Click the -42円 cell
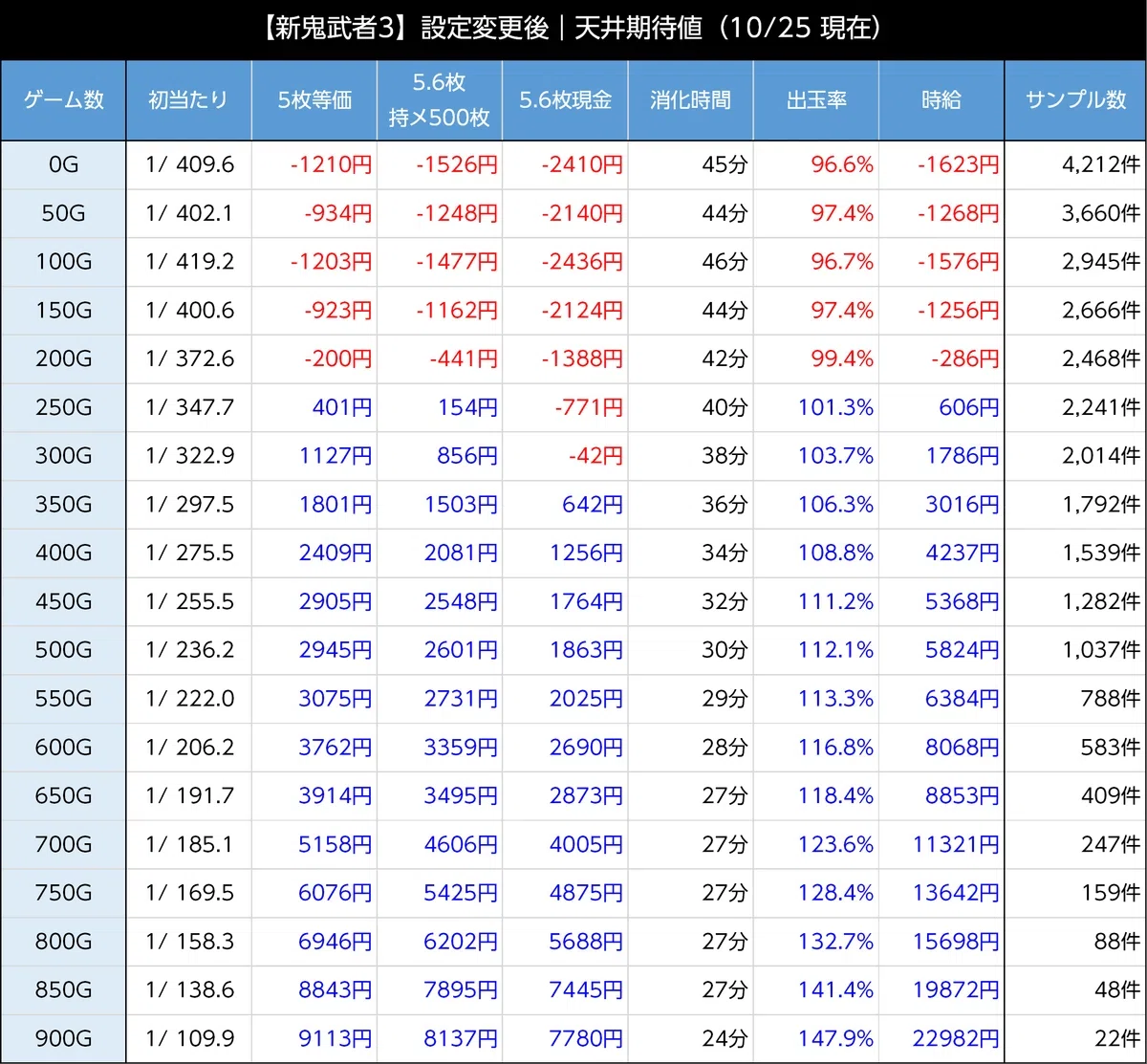 pyautogui.click(x=565, y=456)
